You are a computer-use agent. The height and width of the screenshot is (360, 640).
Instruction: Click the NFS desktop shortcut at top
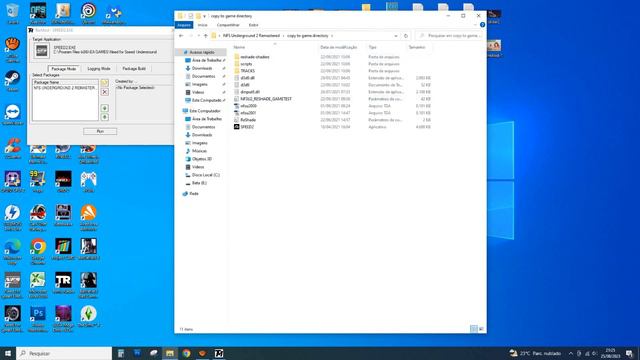[x=38, y=13]
